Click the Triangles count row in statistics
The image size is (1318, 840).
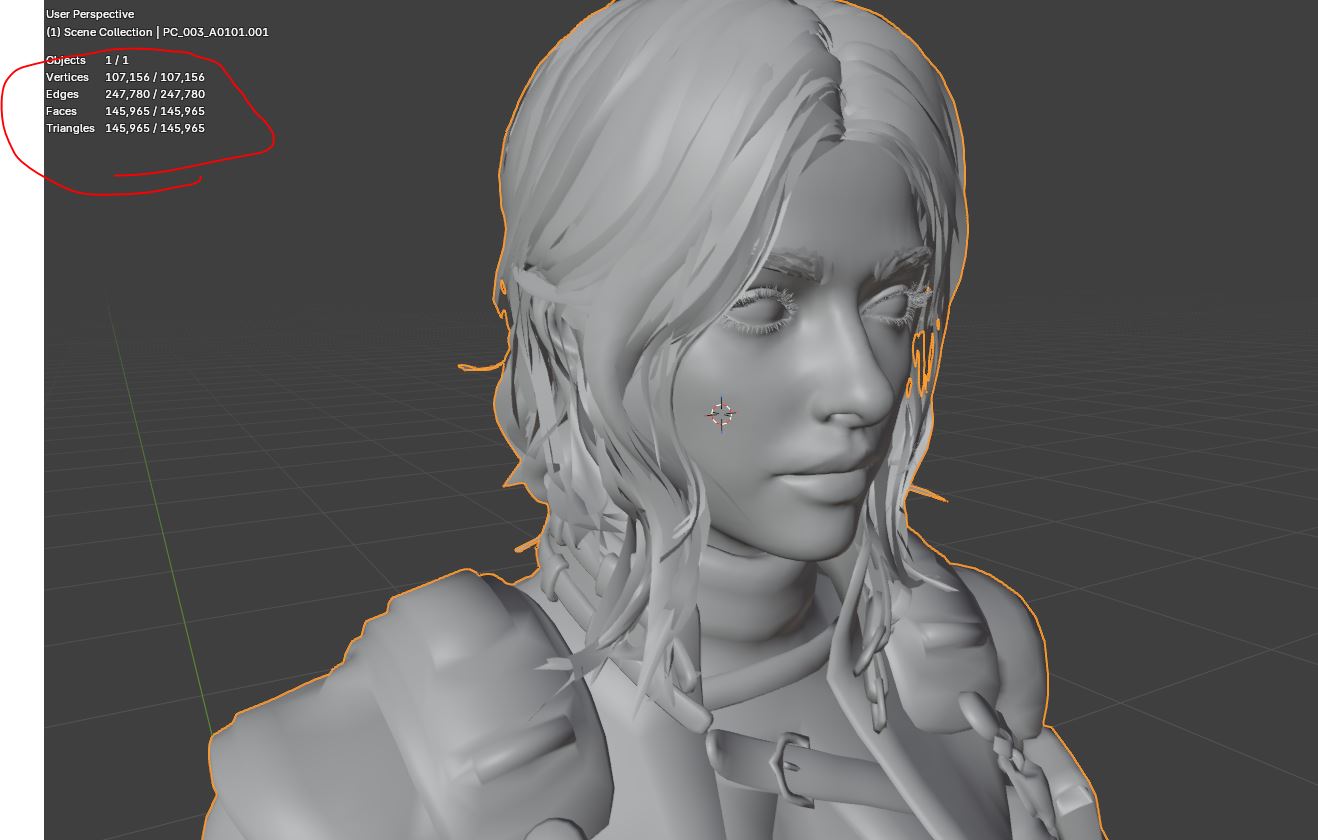(125, 128)
